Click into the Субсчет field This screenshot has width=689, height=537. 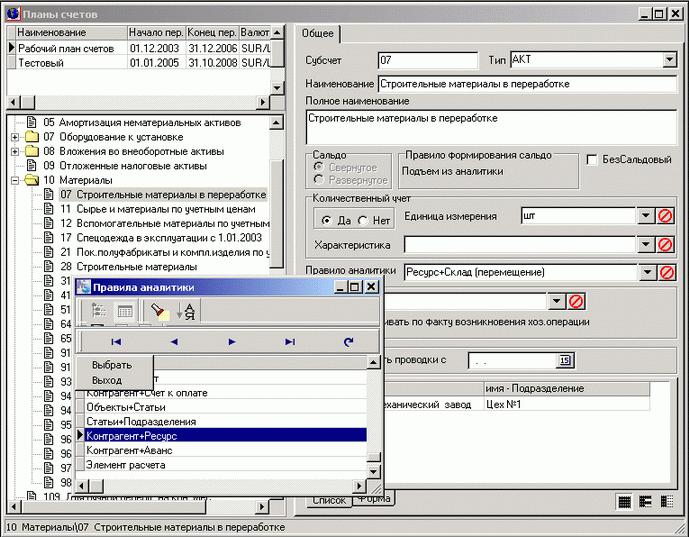pos(428,60)
